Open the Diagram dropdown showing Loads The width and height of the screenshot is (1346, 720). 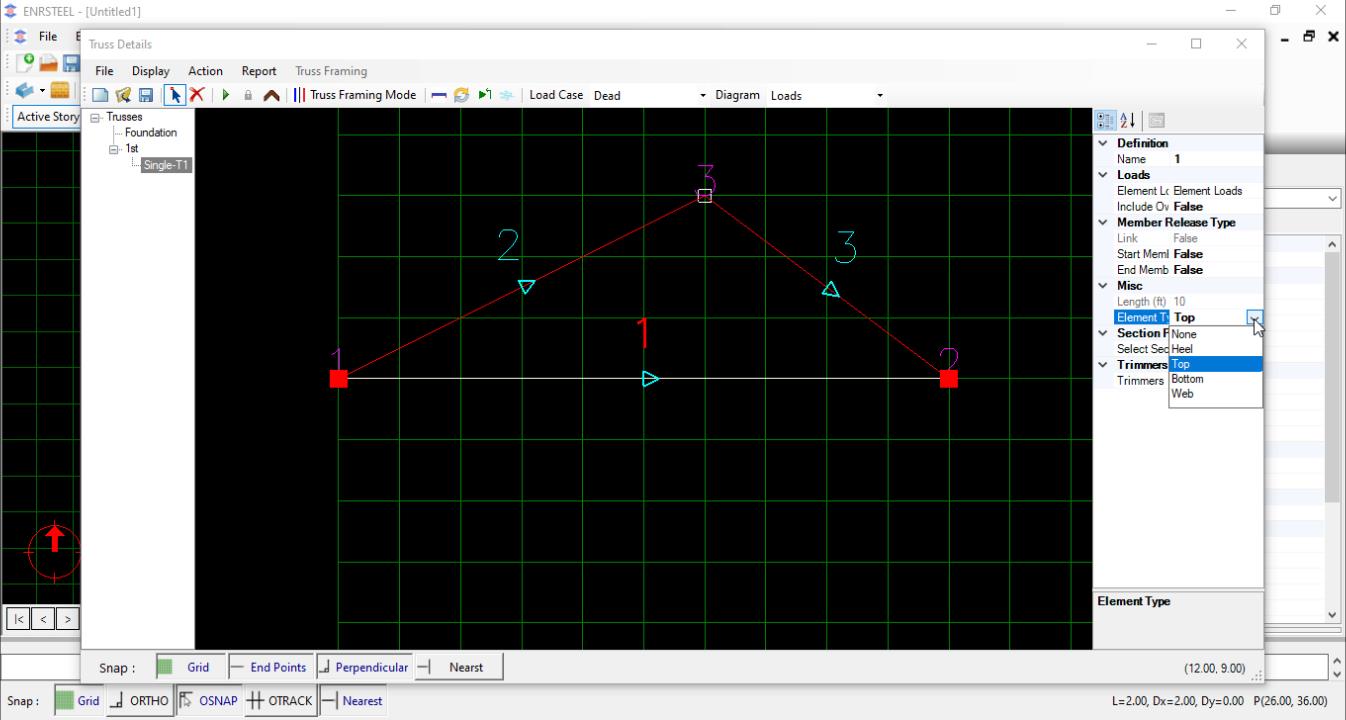pos(879,96)
